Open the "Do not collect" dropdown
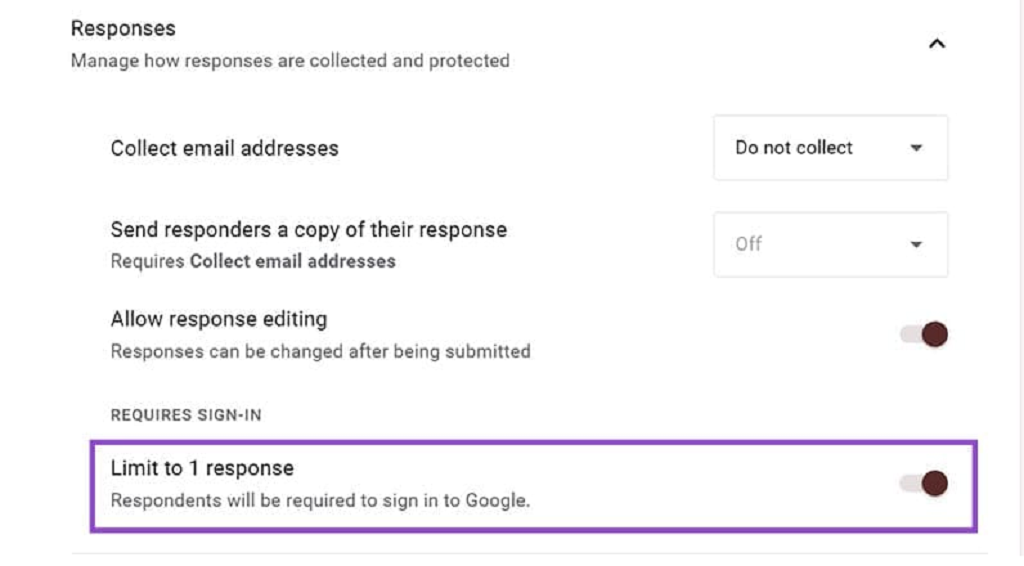 click(x=830, y=148)
